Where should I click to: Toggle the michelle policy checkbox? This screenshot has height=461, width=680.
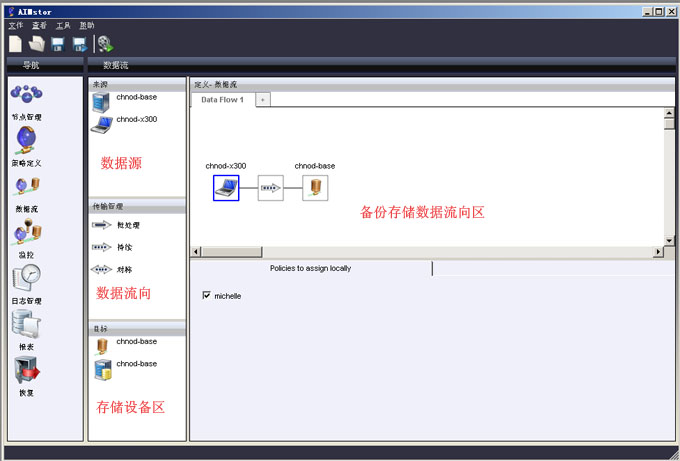click(206, 296)
